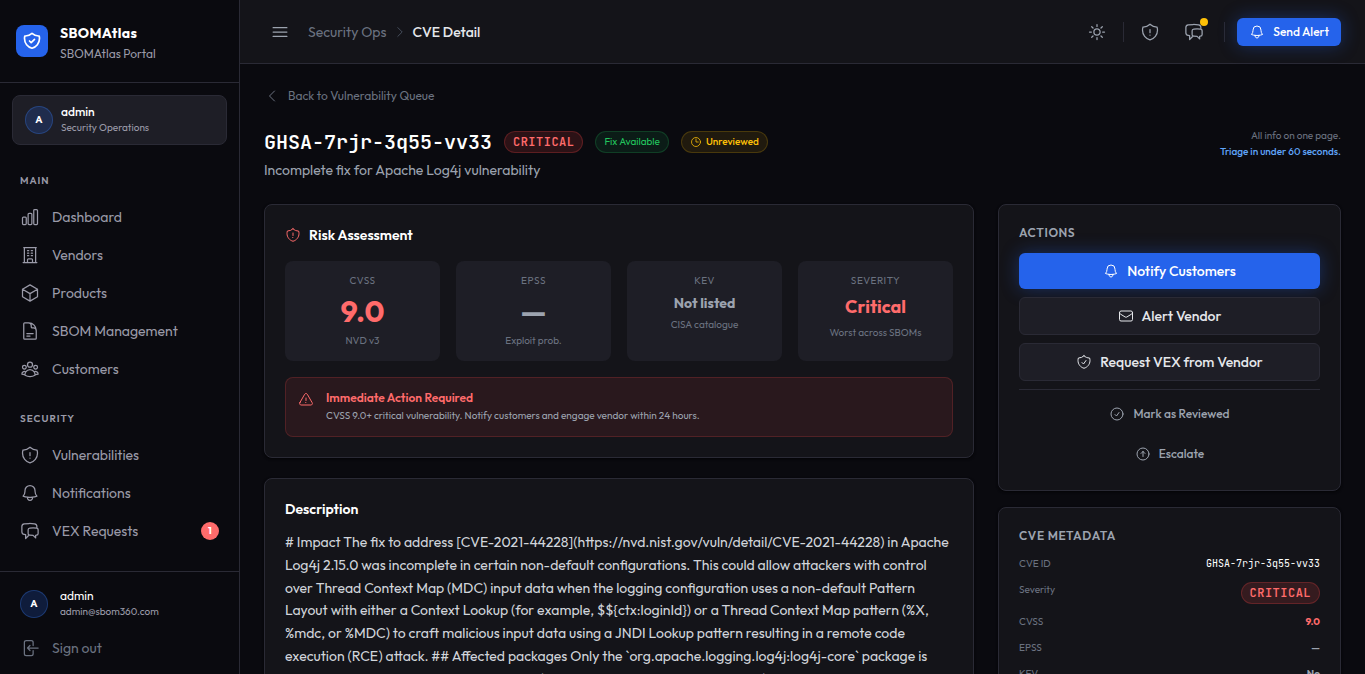Click the Escalate action

1169,454
